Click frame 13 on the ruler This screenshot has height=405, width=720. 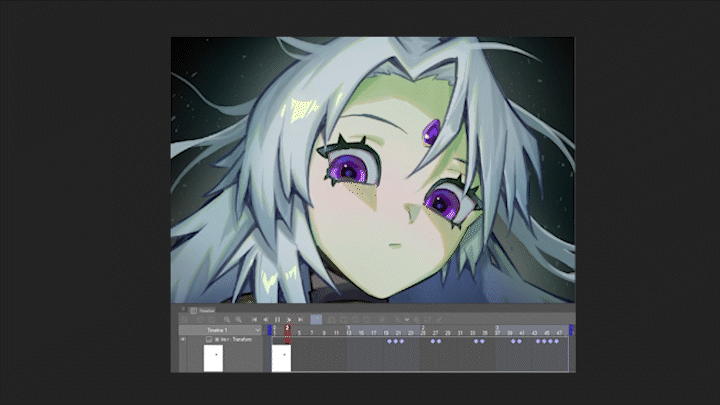[349, 333]
